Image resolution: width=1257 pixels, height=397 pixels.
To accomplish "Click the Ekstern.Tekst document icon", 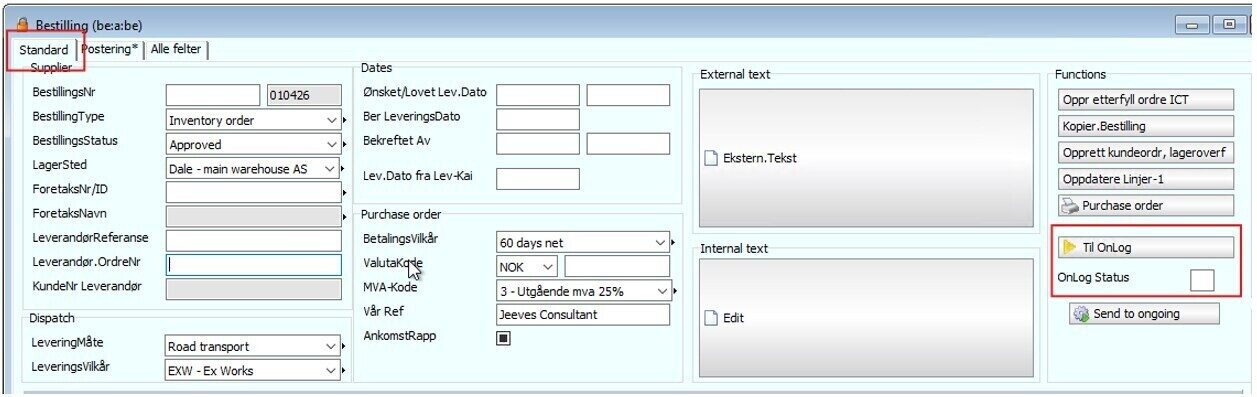I will 712,158.
